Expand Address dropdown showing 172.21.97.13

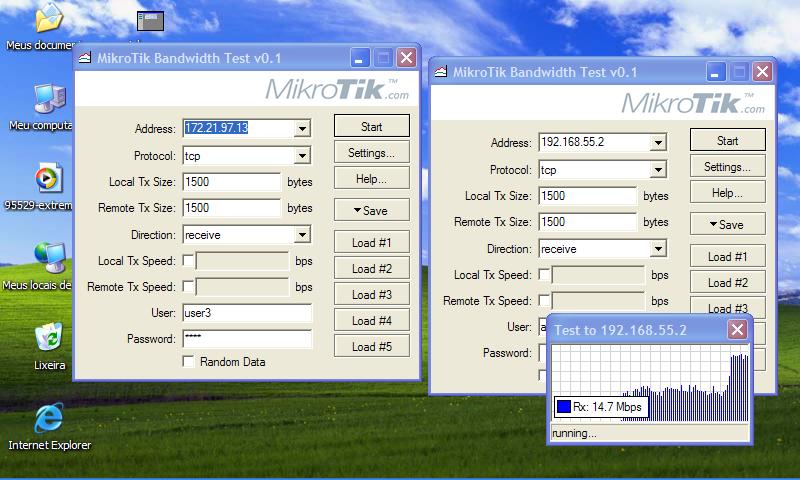click(302, 129)
